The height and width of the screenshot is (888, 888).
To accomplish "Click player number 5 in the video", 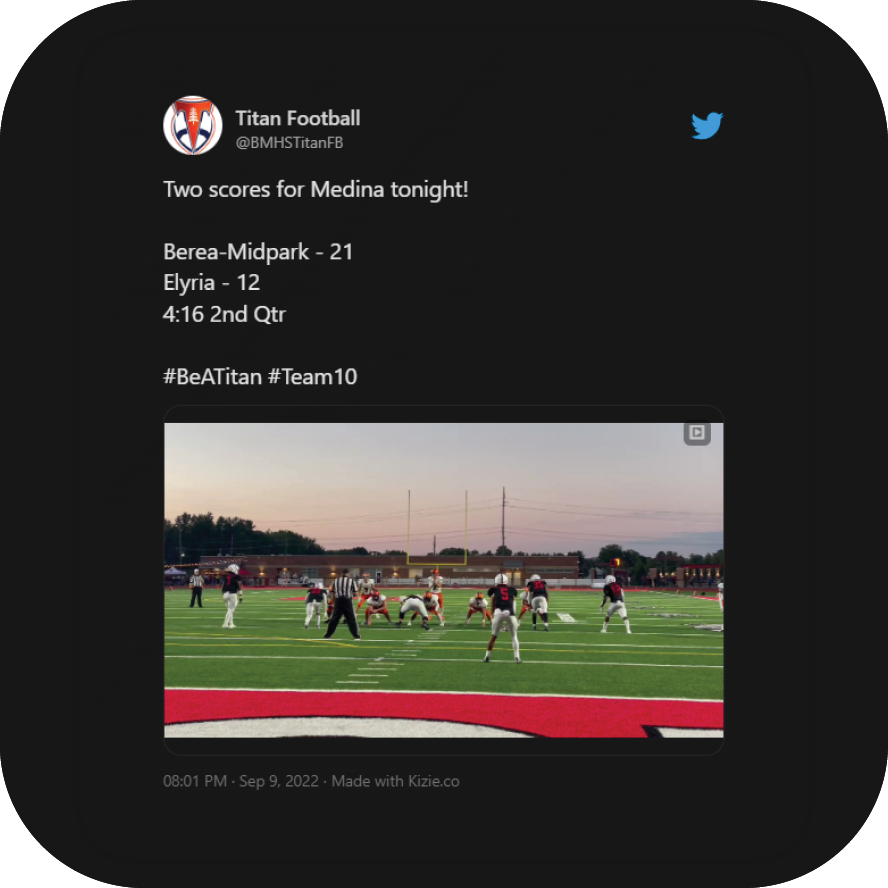I will click(503, 617).
